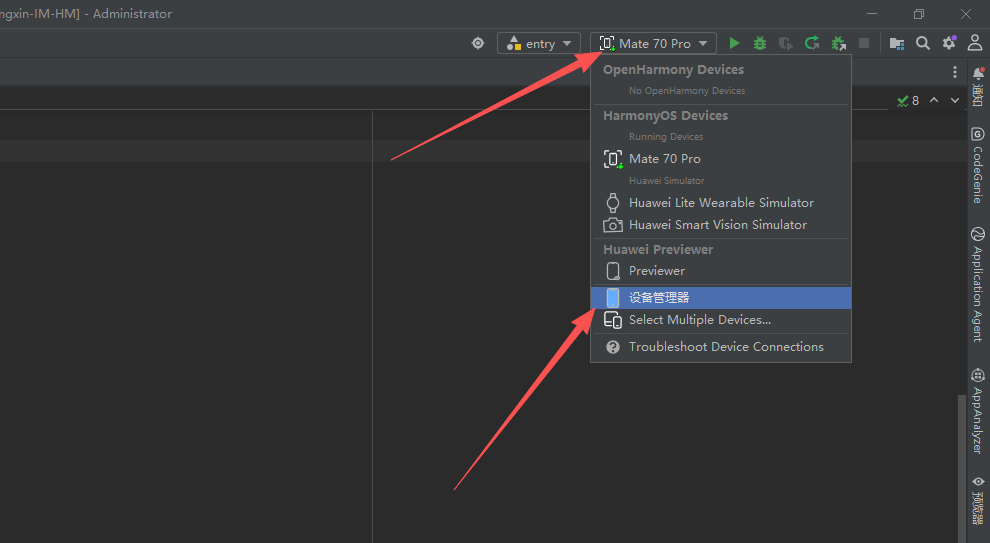Screen dimensions: 990x543
Task: Click the vertical scrollbar thumb of the editor
Action: [962, 467]
